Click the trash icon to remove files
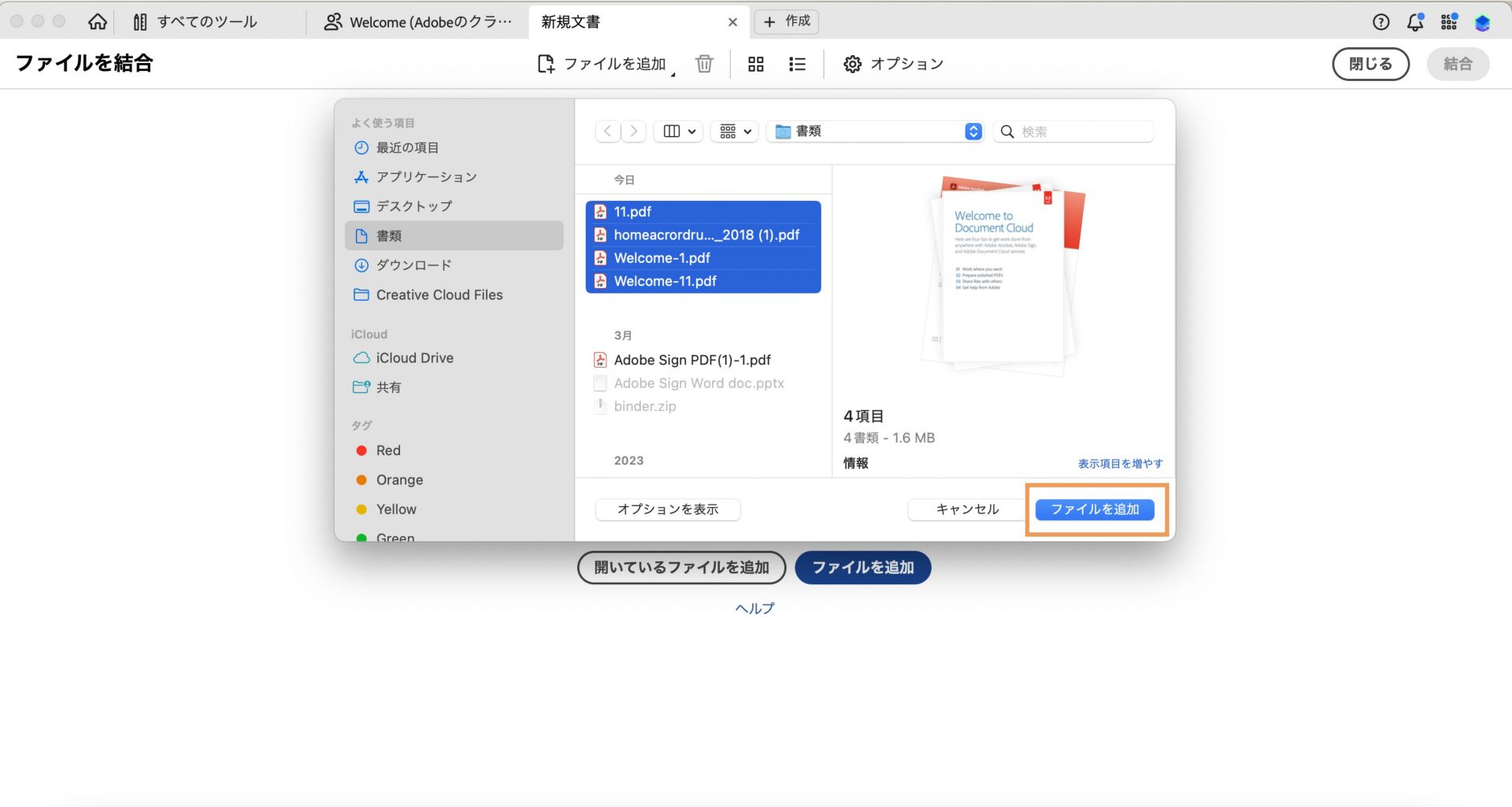 pos(704,64)
